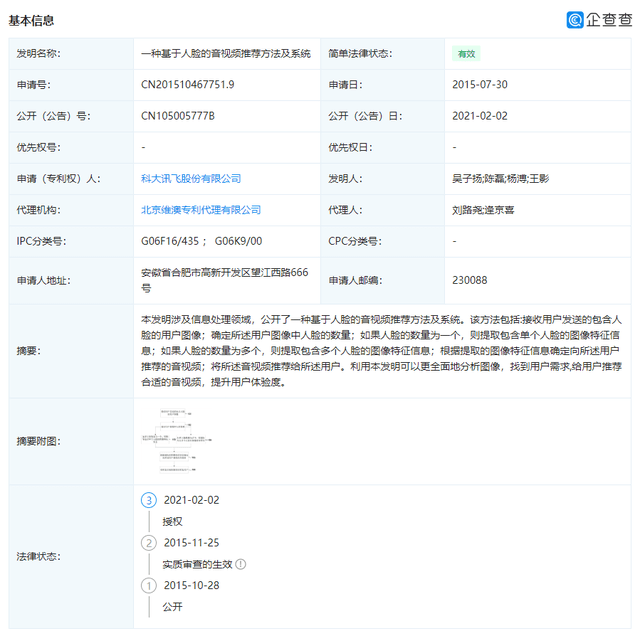Viewport: 640px width, 641px height.
Task: Click the 简单法律状态 field label
Action: click(x=360, y=54)
